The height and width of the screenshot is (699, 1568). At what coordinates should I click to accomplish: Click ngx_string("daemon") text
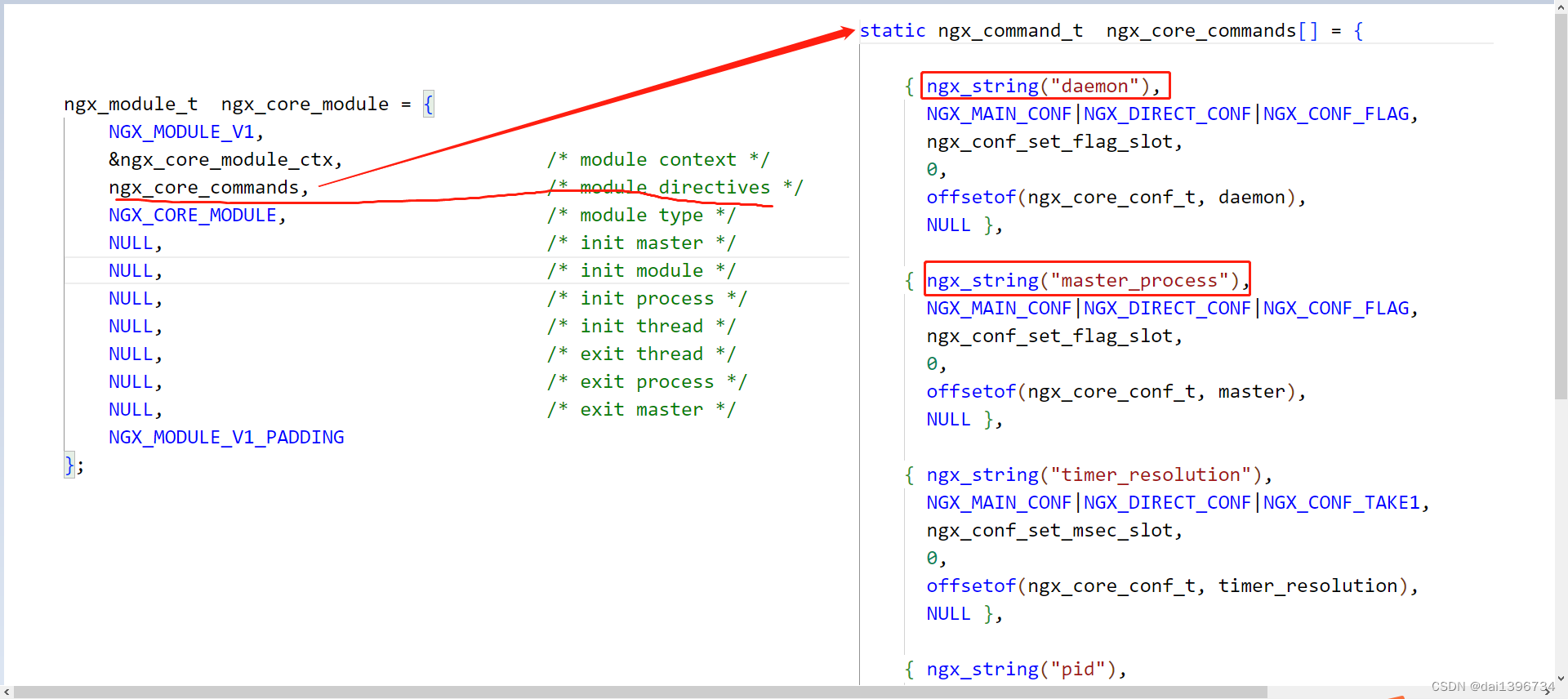[1043, 87]
